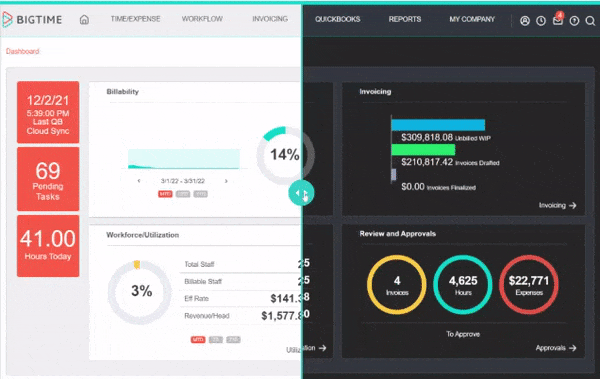Select the middle period toggle under Billability
Image resolution: width=600 pixels, height=379 pixels.
click(x=183, y=194)
